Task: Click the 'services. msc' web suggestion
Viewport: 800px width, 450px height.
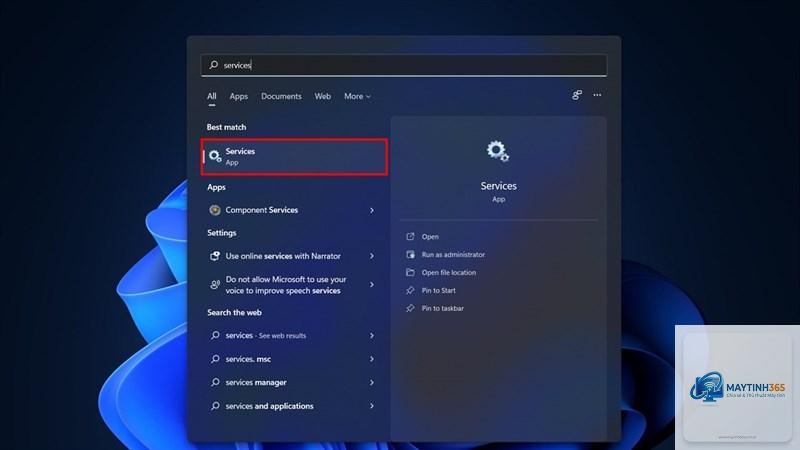Action: click(292, 359)
